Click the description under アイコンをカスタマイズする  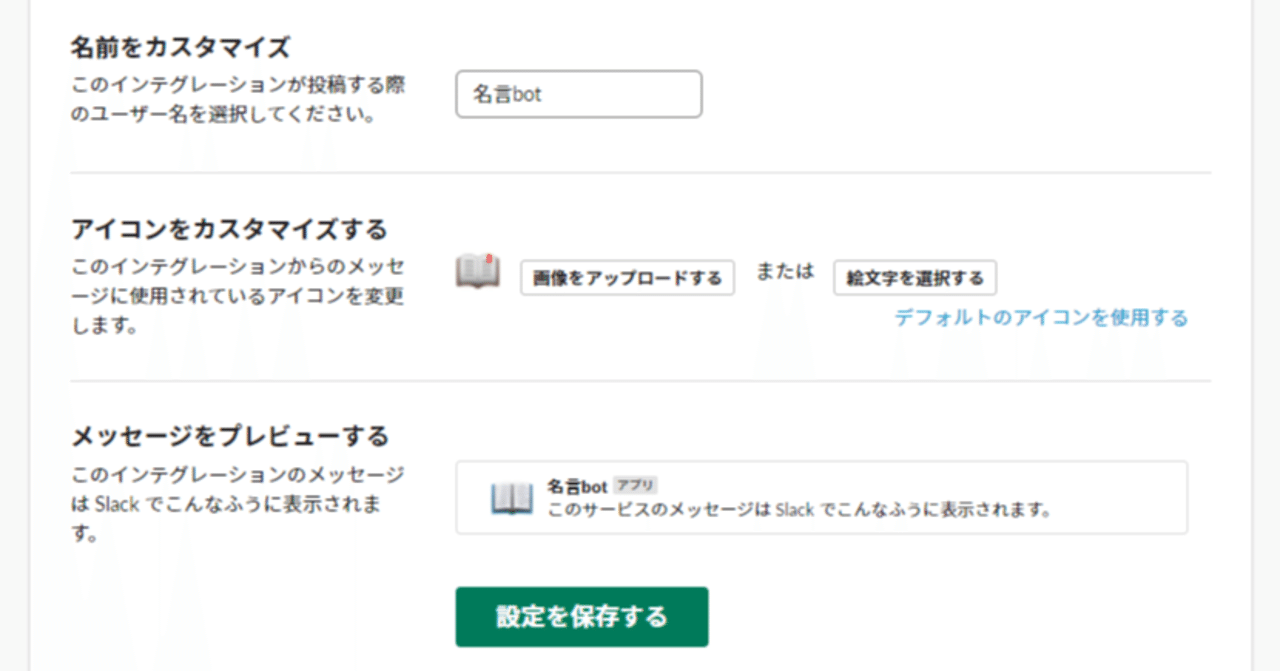(x=238, y=296)
